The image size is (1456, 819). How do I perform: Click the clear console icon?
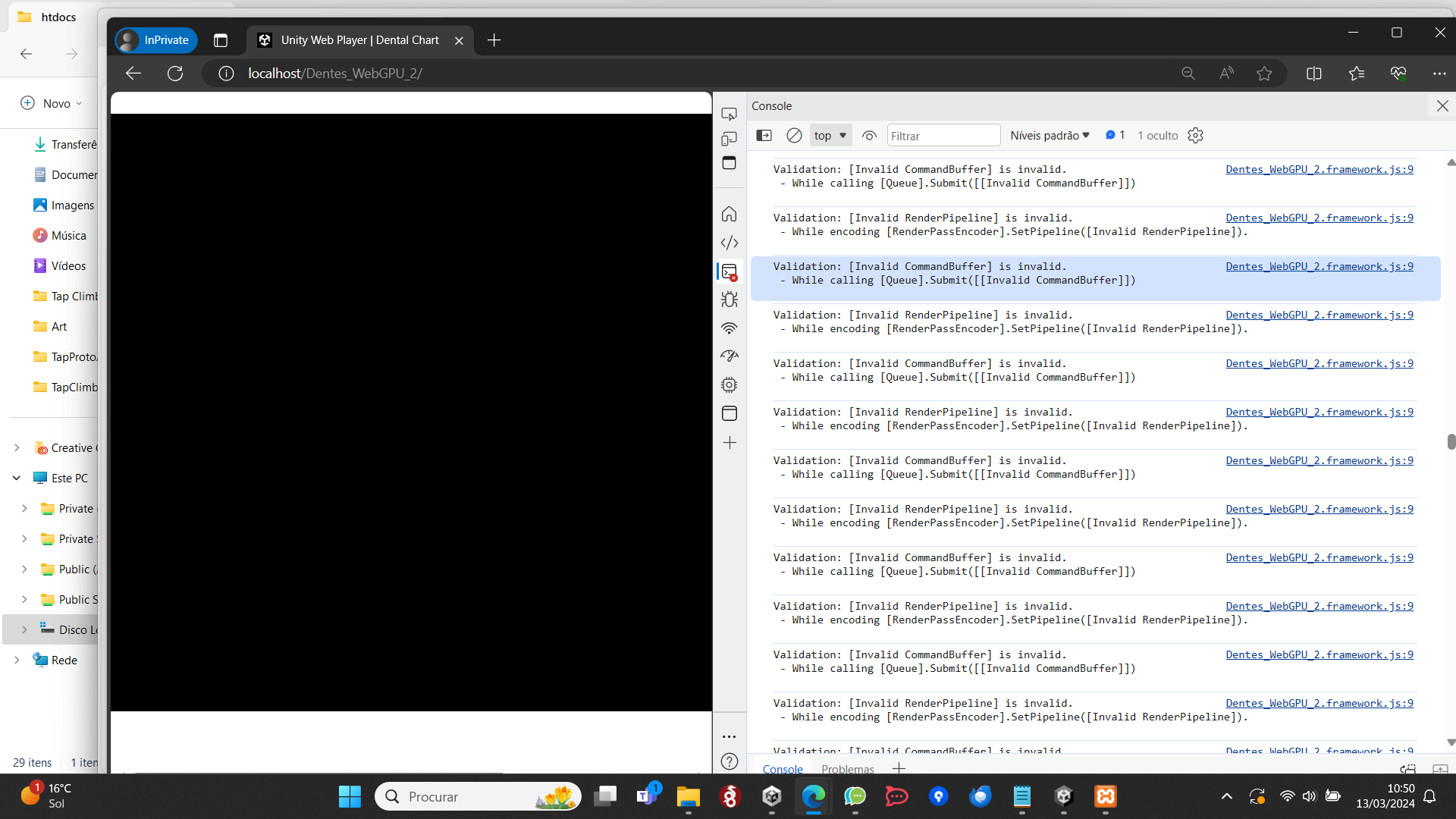tap(794, 136)
